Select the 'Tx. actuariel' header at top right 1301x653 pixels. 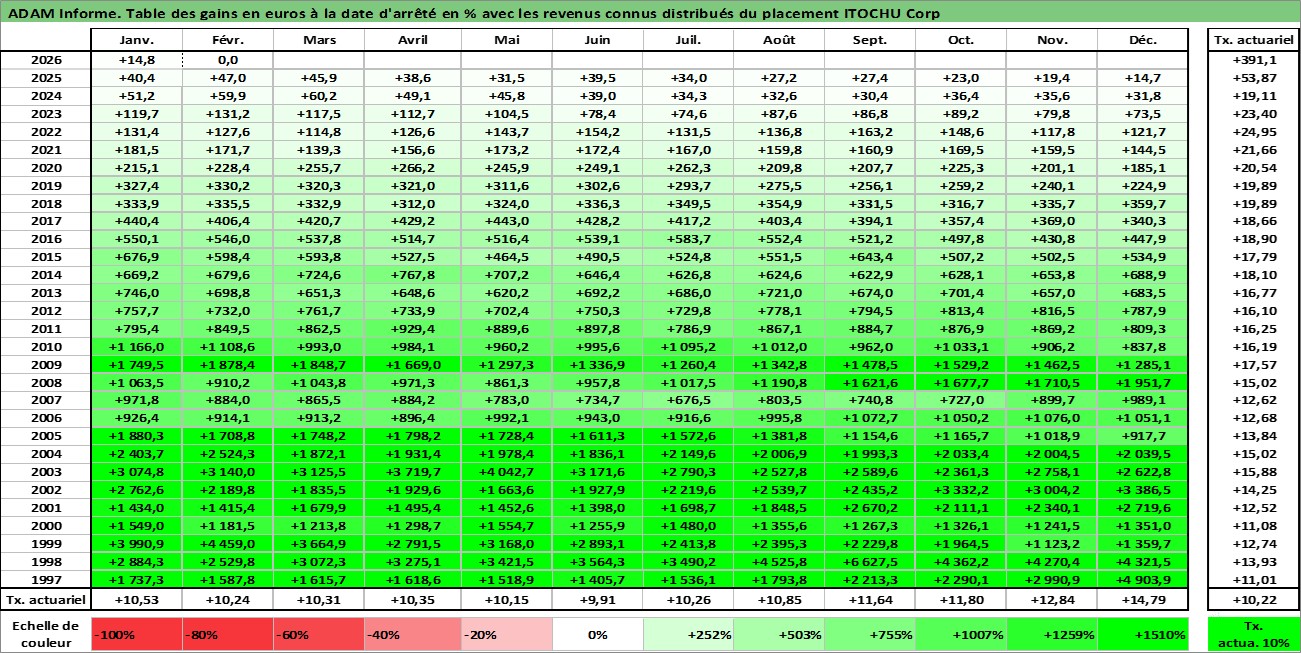click(x=1253, y=40)
